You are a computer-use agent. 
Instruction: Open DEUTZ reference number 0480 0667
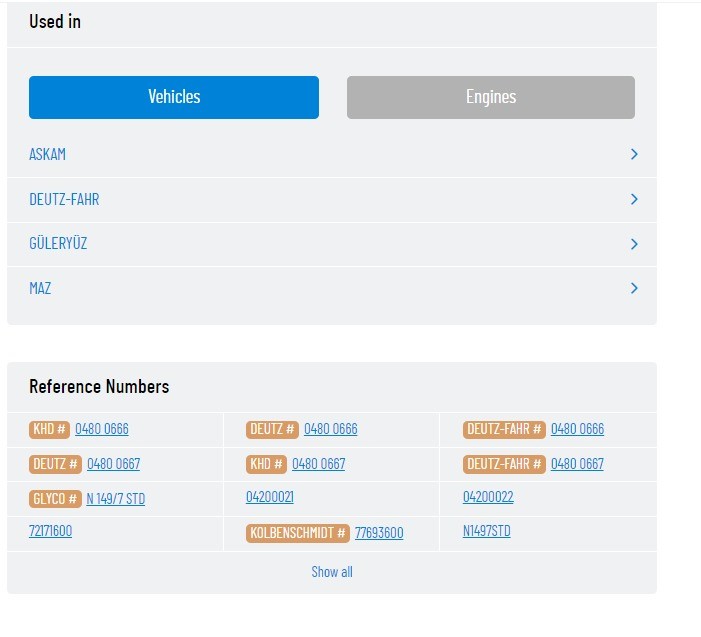click(114, 464)
